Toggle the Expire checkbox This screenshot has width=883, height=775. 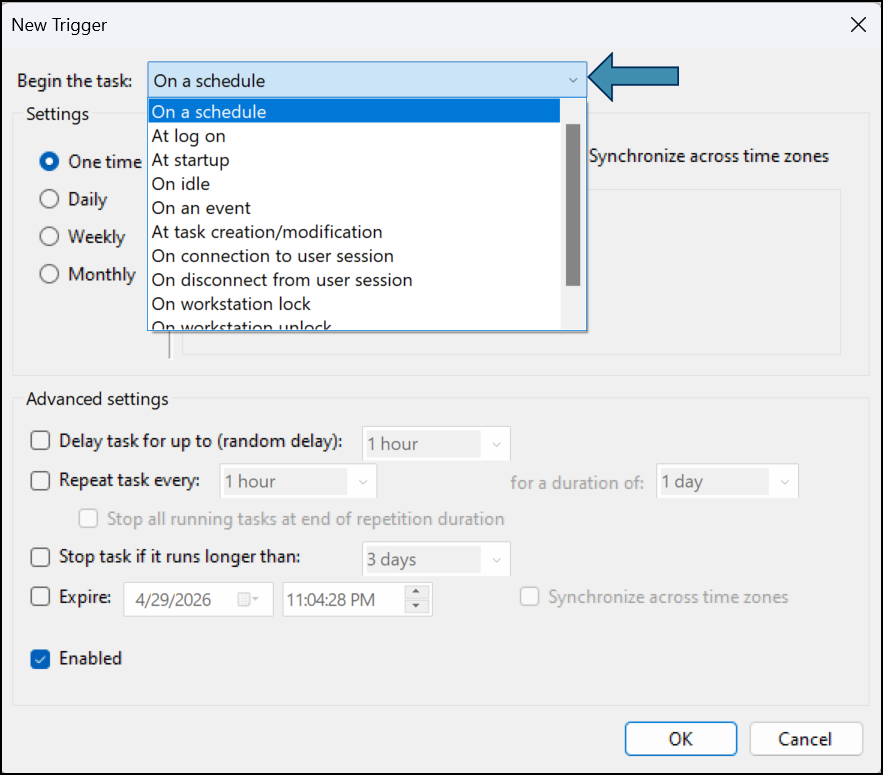[41, 597]
